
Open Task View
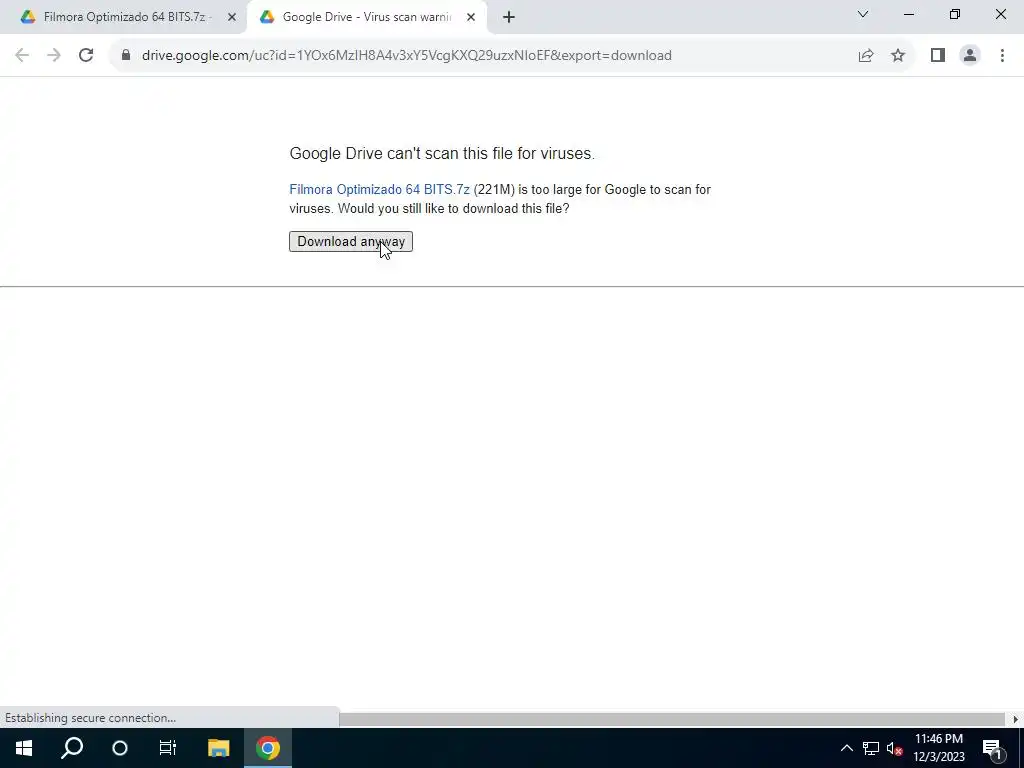point(168,748)
